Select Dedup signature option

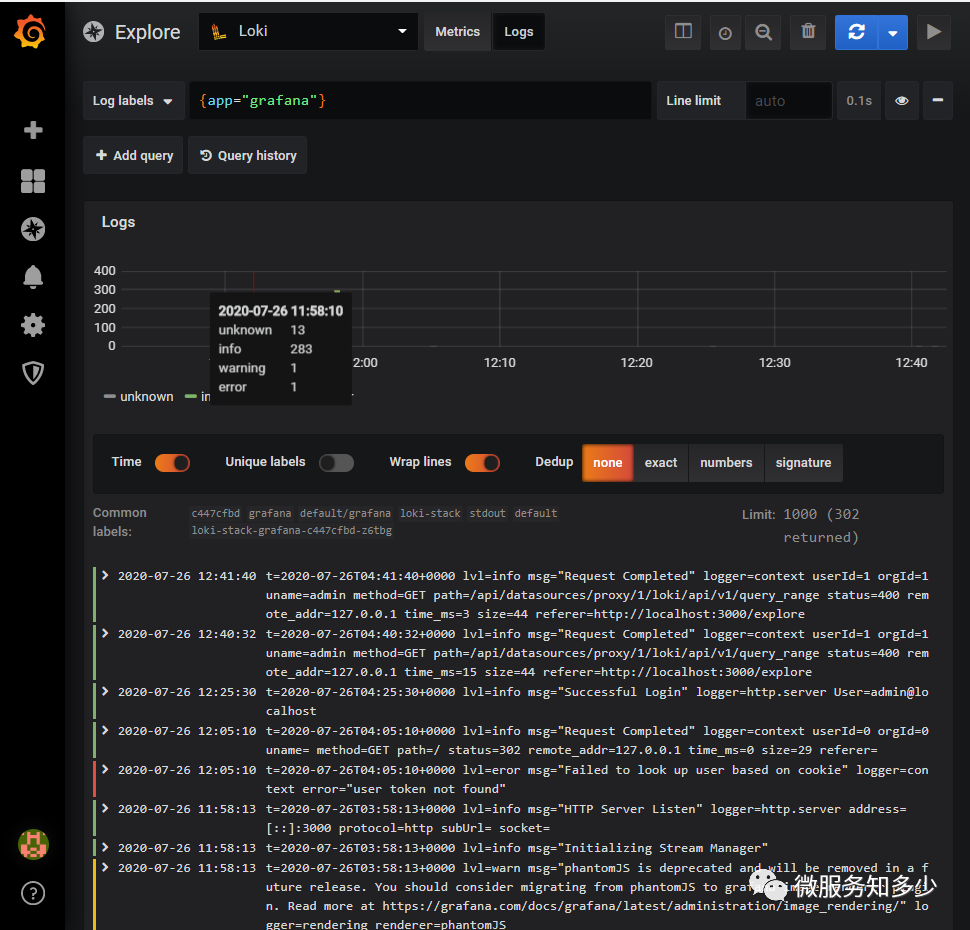(804, 463)
